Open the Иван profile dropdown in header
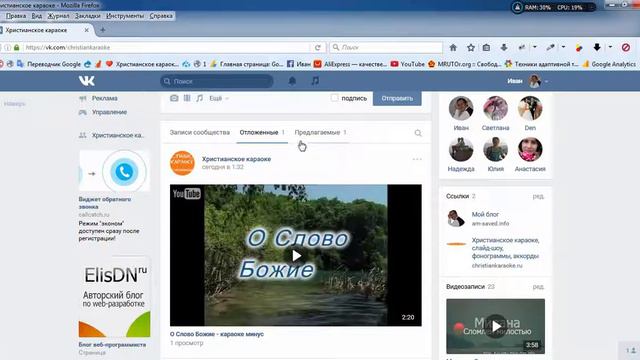640x360 pixels. pyautogui.click(x=528, y=81)
